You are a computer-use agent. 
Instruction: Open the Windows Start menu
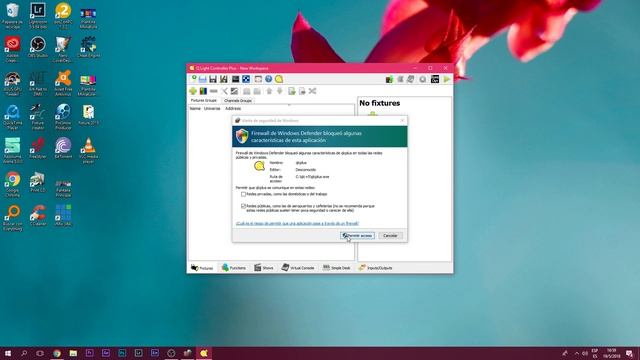pyautogui.click(x=8, y=353)
